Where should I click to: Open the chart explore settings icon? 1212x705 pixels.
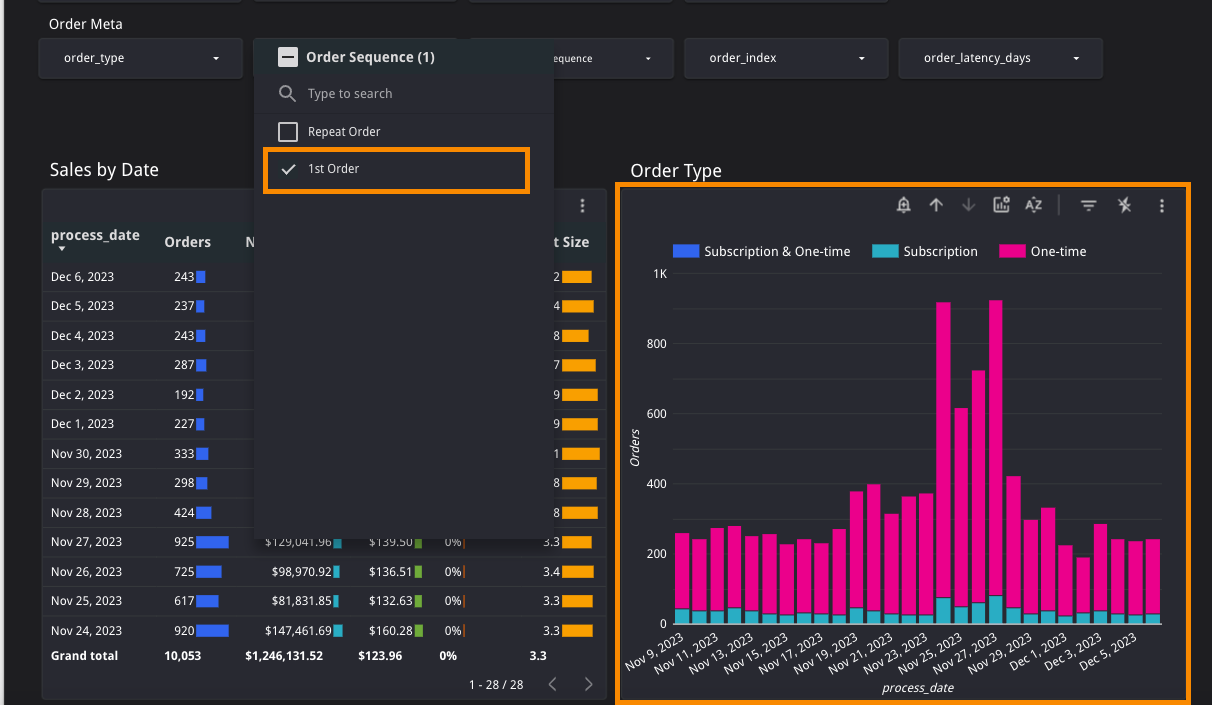[1001, 205]
